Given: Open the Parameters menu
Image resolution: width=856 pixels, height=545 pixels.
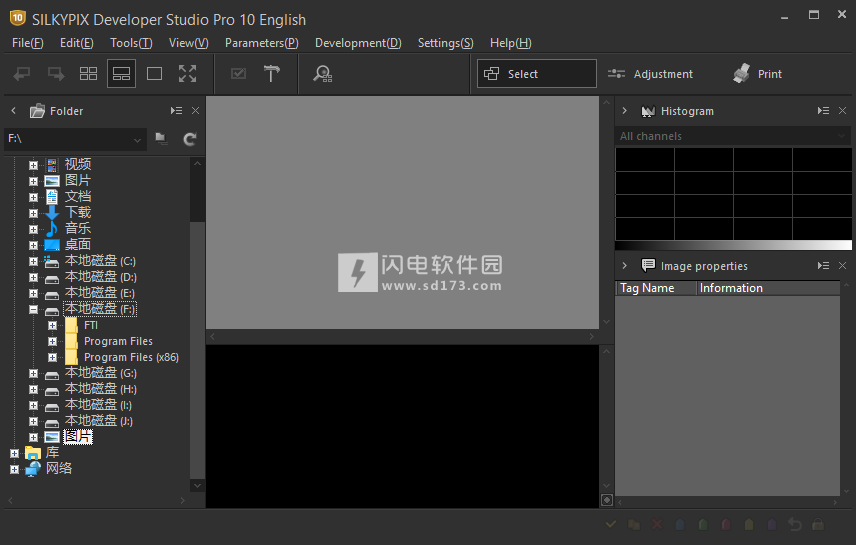Looking at the screenshot, I should [261, 43].
